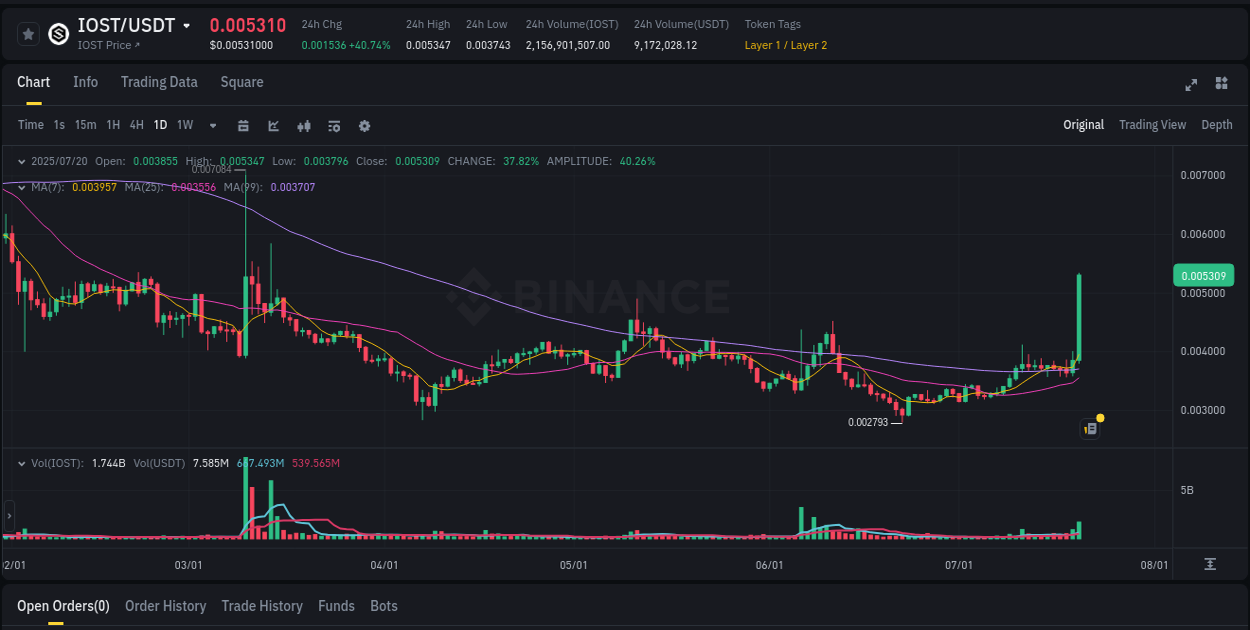
Task: Click the Layer 1 / Layer 2 token tag
Action: (786, 45)
